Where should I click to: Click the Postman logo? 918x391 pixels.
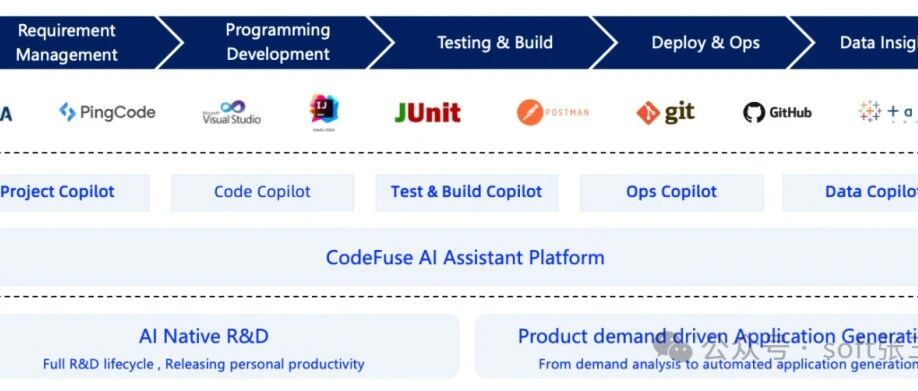pyautogui.click(x=553, y=112)
